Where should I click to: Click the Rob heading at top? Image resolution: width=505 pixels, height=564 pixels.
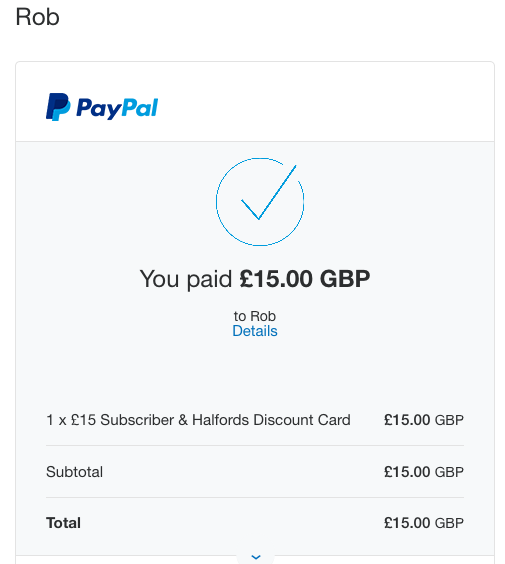coord(37,17)
